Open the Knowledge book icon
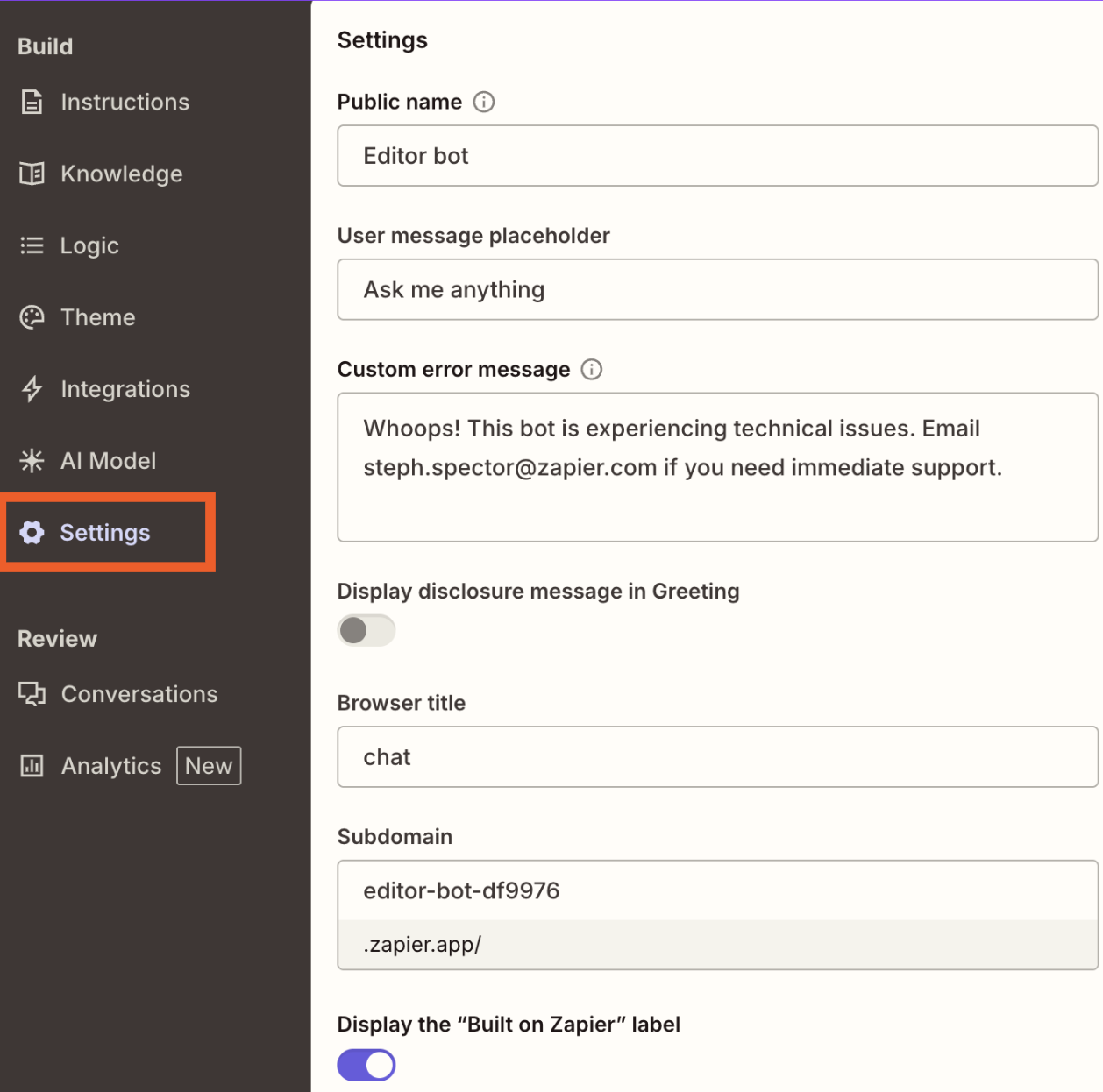The height and width of the screenshot is (1092, 1103). [31, 174]
